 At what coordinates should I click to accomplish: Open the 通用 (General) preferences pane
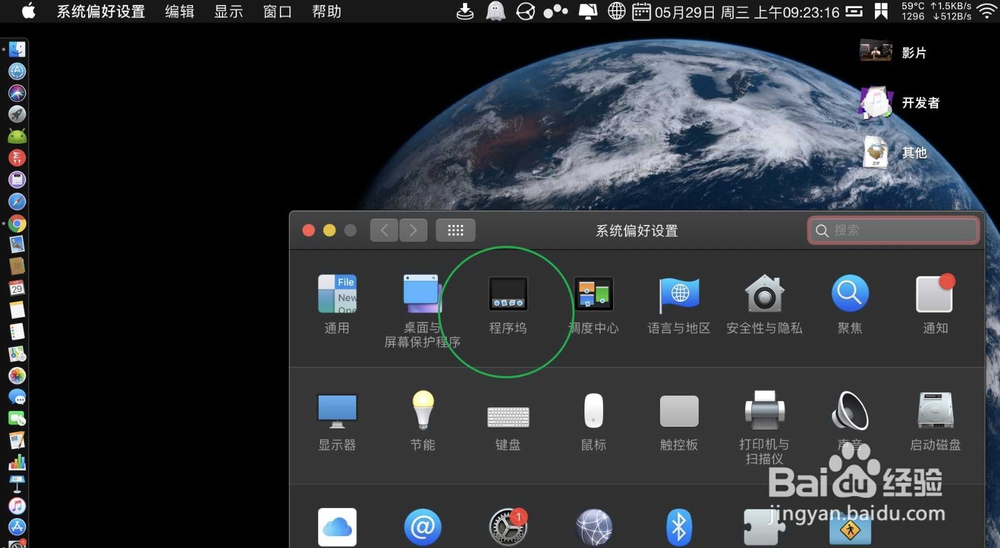point(337,304)
